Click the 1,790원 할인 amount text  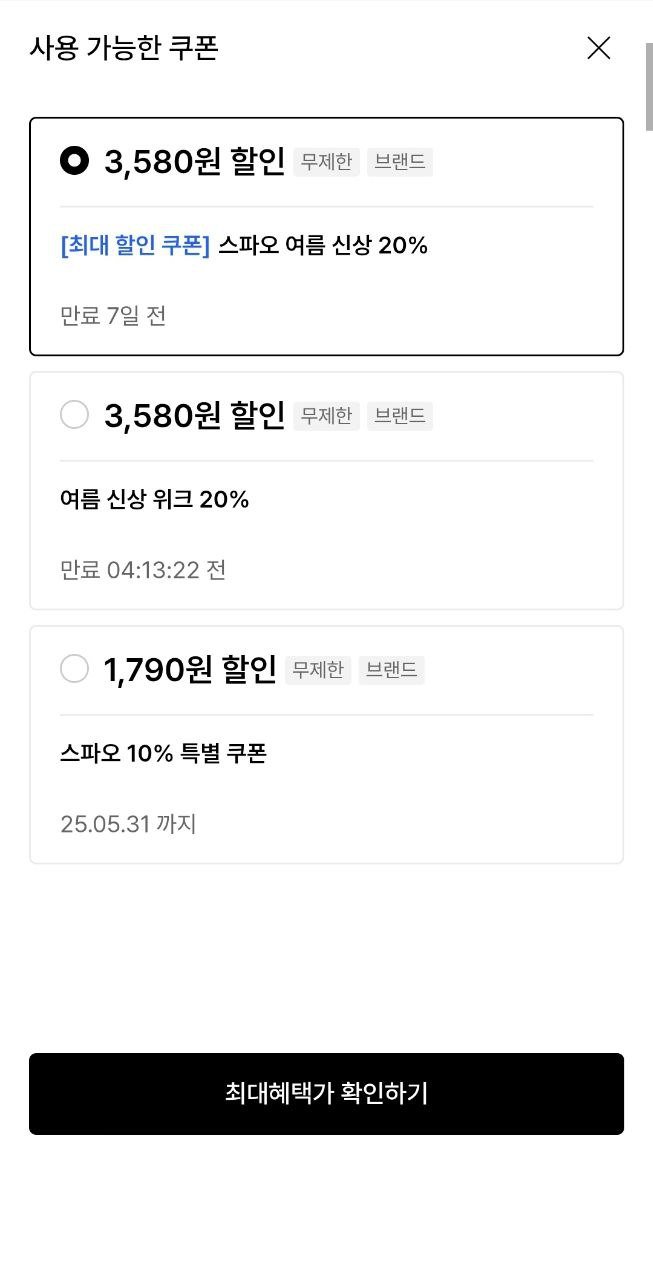pyautogui.click(x=190, y=669)
